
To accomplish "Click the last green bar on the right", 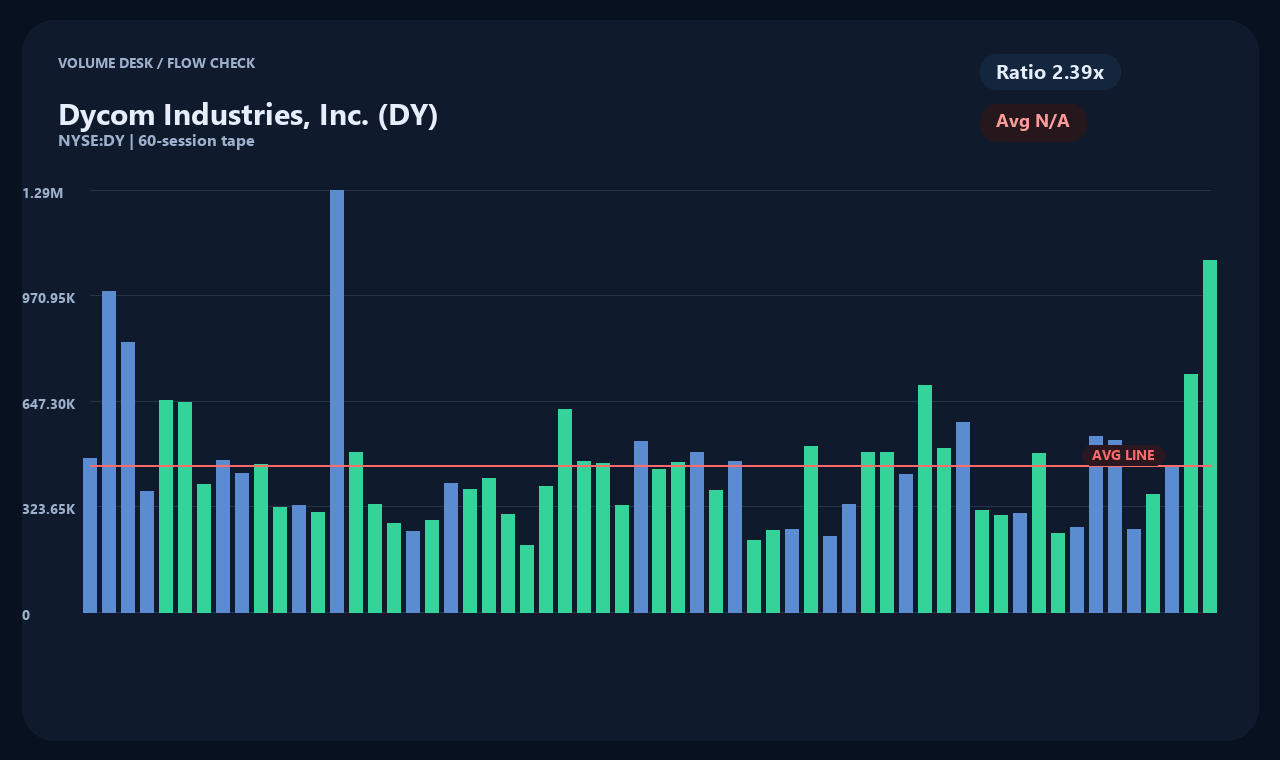I will (x=1210, y=436).
